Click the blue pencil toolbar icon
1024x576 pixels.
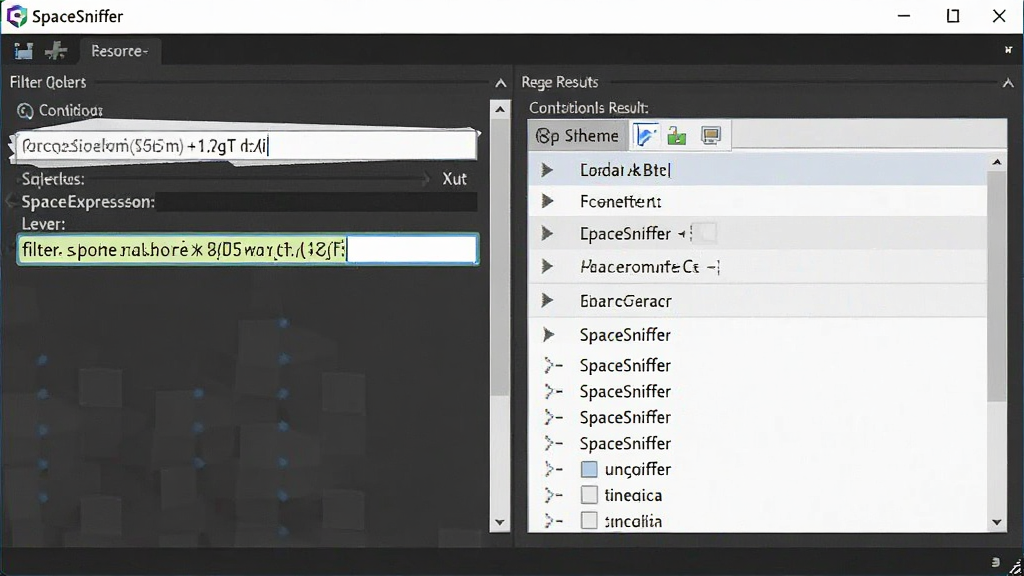point(645,136)
